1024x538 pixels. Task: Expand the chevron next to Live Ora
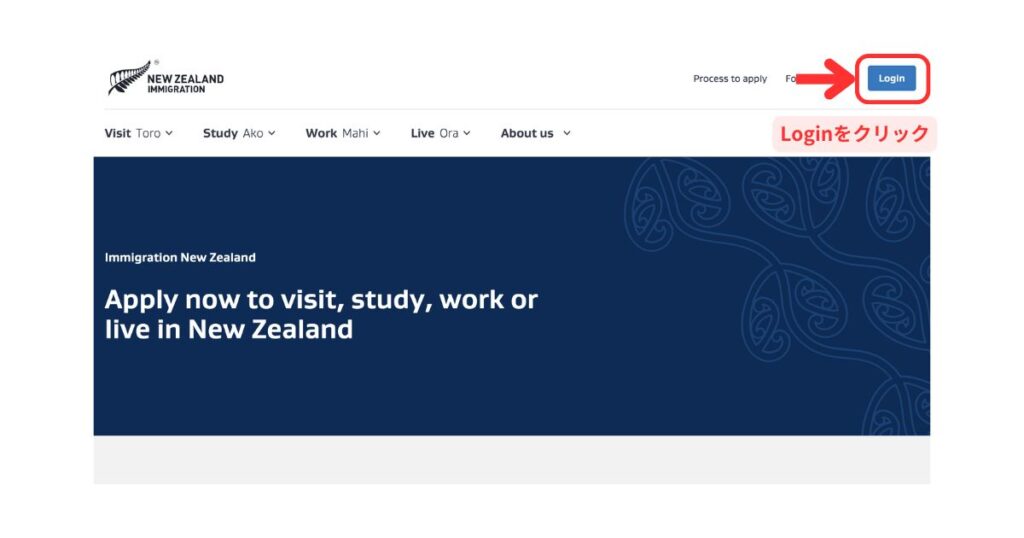[x=467, y=133]
